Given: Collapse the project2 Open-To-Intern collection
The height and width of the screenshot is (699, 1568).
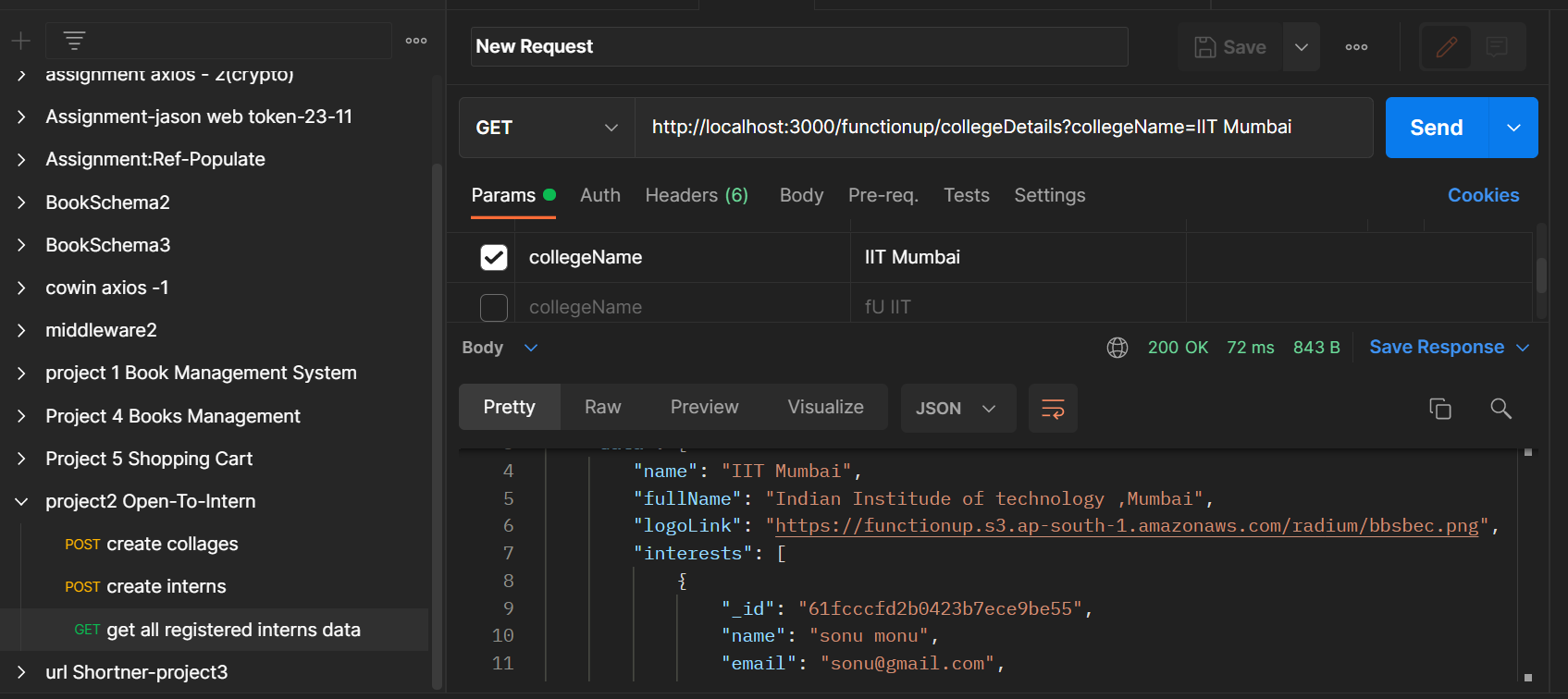Looking at the screenshot, I should pyautogui.click(x=21, y=501).
